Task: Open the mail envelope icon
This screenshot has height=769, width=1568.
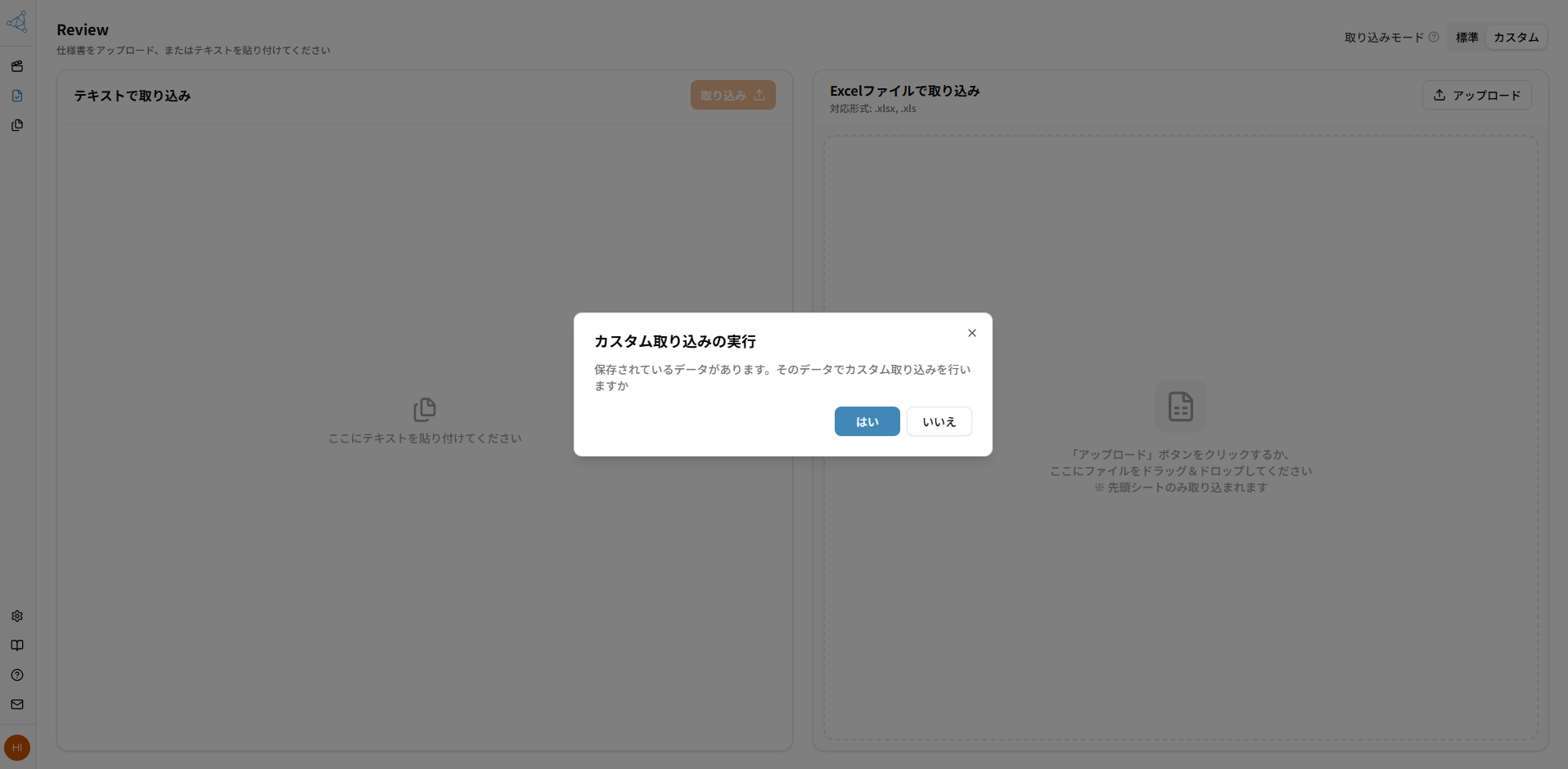Action: (17, 704)
